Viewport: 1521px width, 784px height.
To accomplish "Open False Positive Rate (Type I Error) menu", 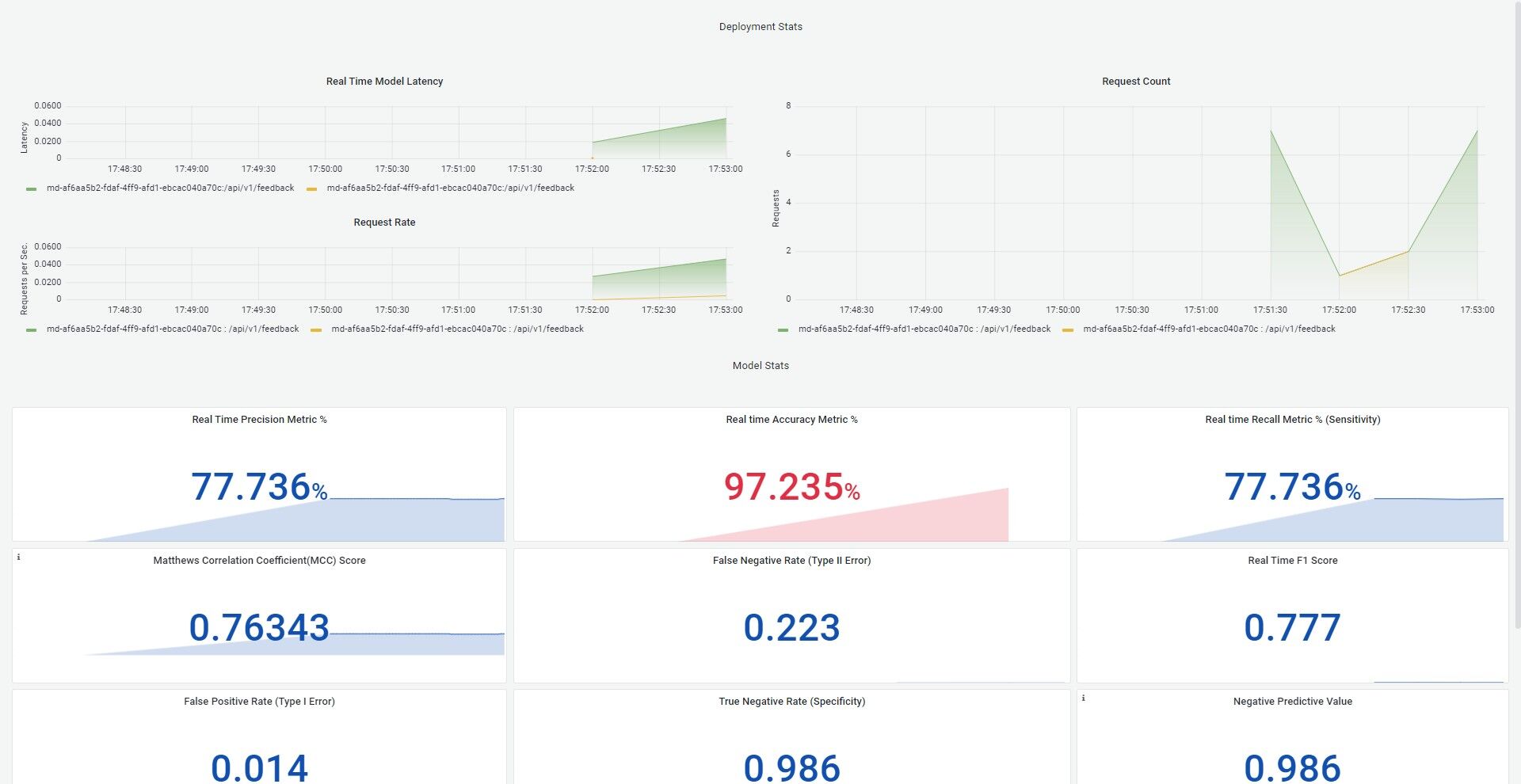I will point(259,702).
